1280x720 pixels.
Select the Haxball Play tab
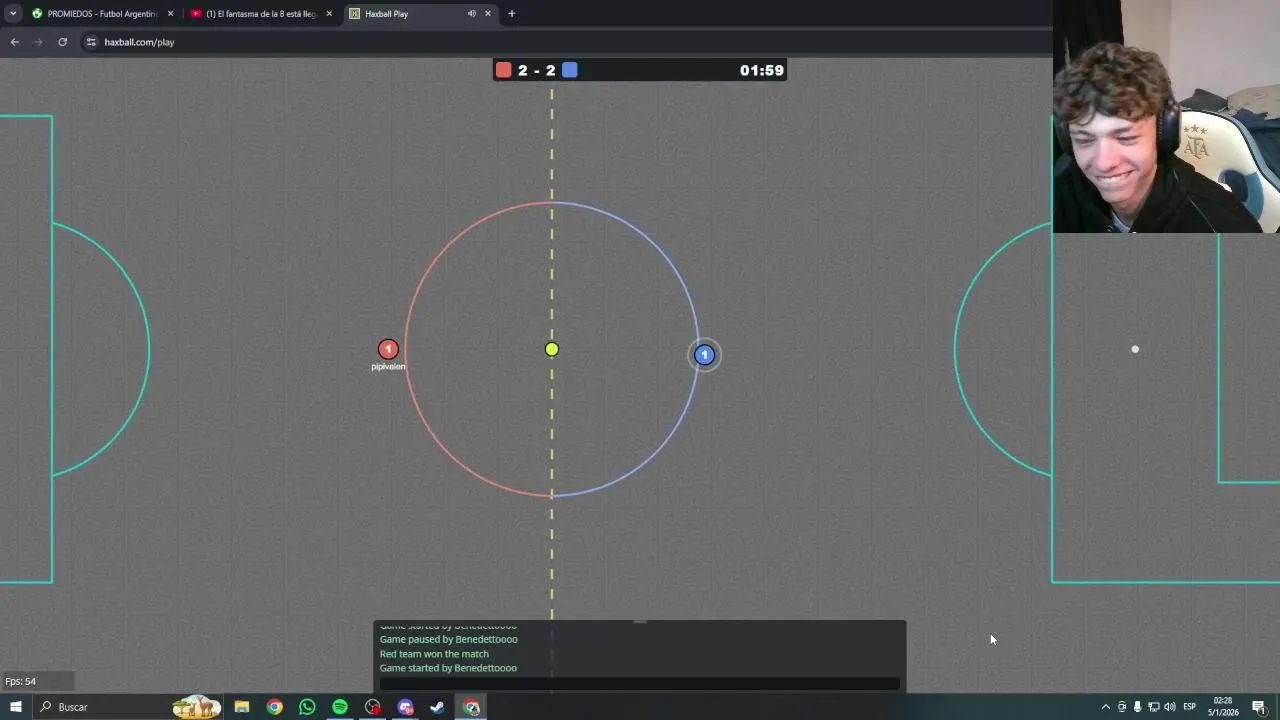pyautogui.click(x=420, y=14)
